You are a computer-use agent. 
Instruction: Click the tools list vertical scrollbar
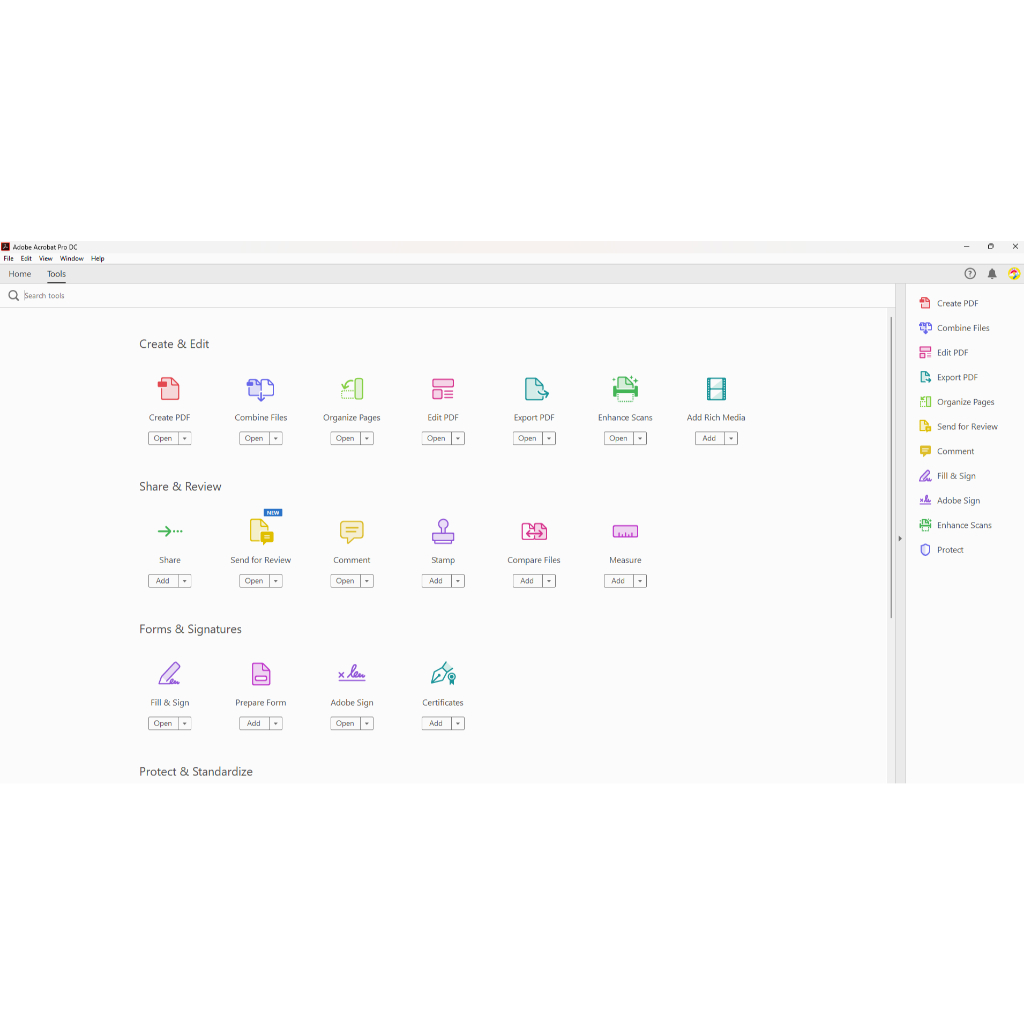pyautogui.click(x=891, y=467)
